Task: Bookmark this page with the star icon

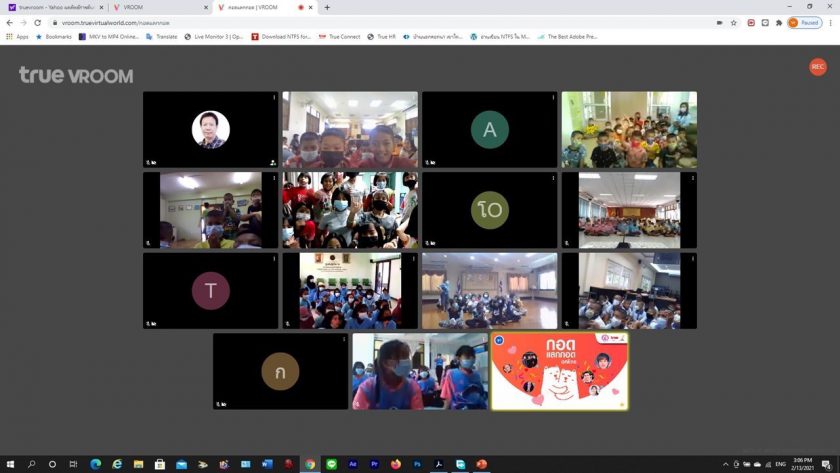Action: click(x=733, y=22)
